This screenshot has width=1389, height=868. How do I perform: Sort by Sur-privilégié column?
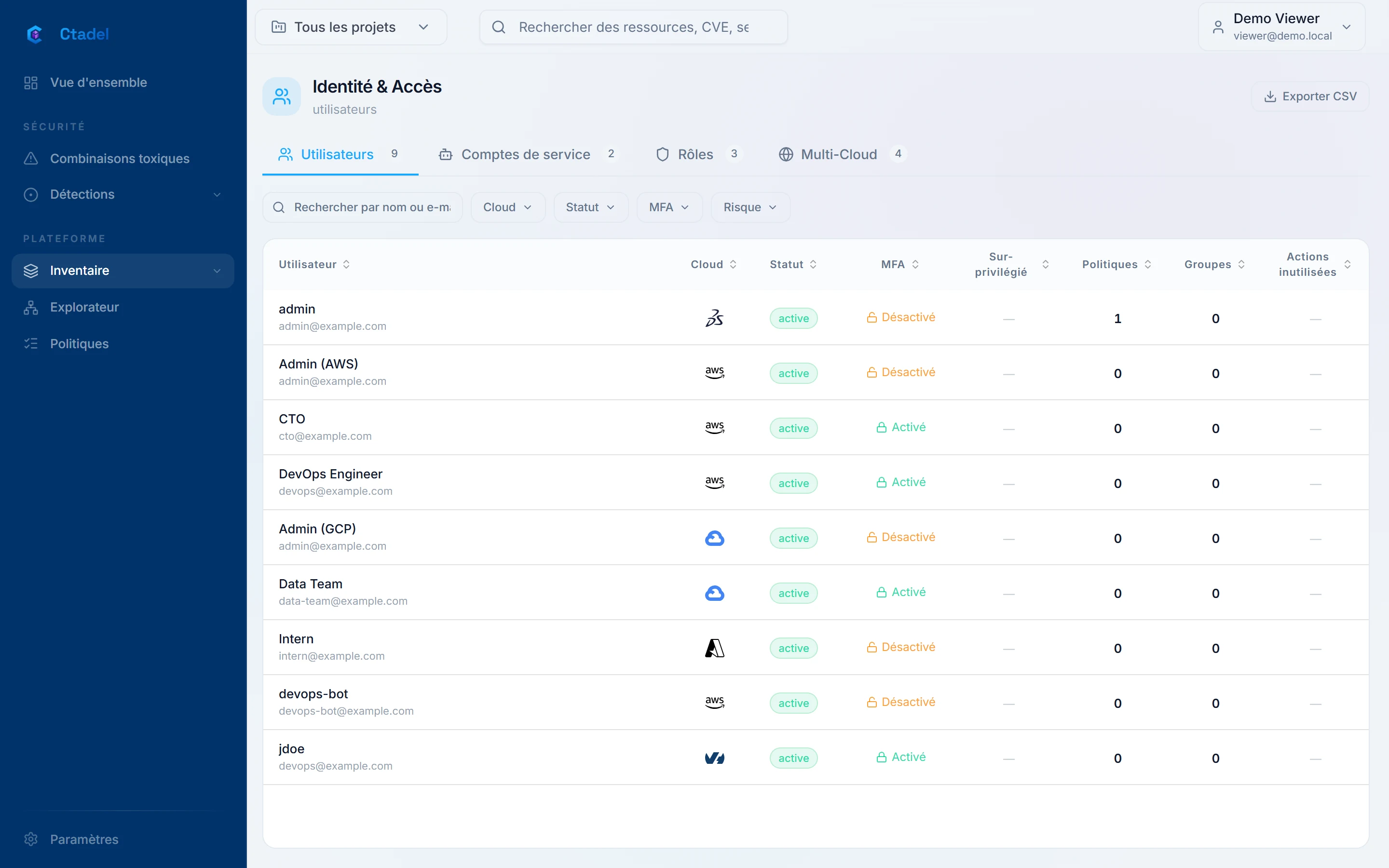tap(1011, 264)
